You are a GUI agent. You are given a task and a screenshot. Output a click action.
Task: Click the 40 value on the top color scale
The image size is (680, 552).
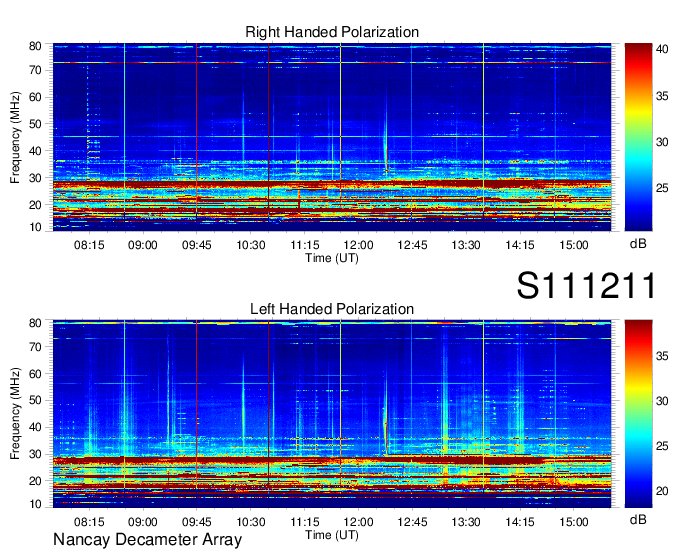pos(662,49)
